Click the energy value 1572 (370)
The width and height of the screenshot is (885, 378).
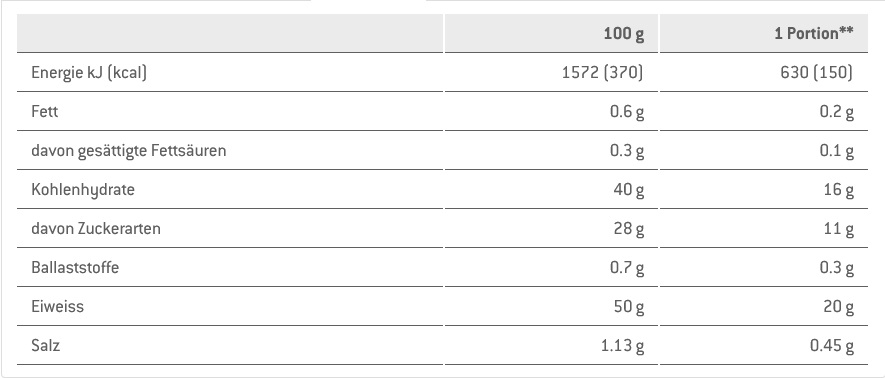[603, 73]
